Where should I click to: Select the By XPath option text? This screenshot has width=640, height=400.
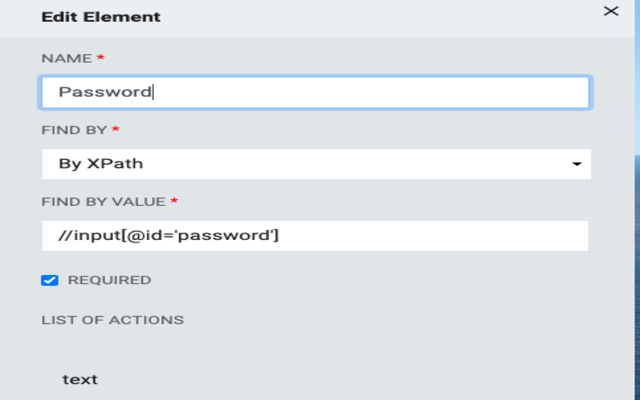[101, 164]
